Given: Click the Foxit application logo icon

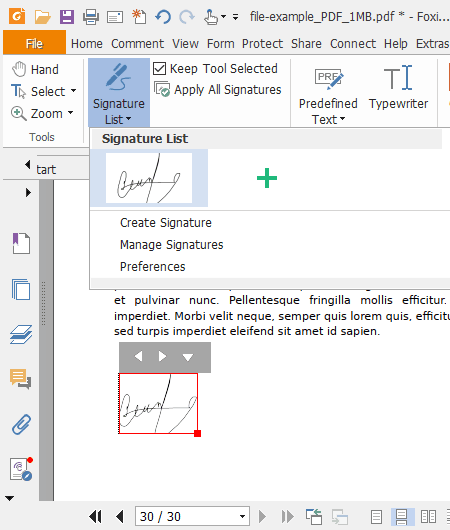Looking at the screenshot, I should [17, 16].
